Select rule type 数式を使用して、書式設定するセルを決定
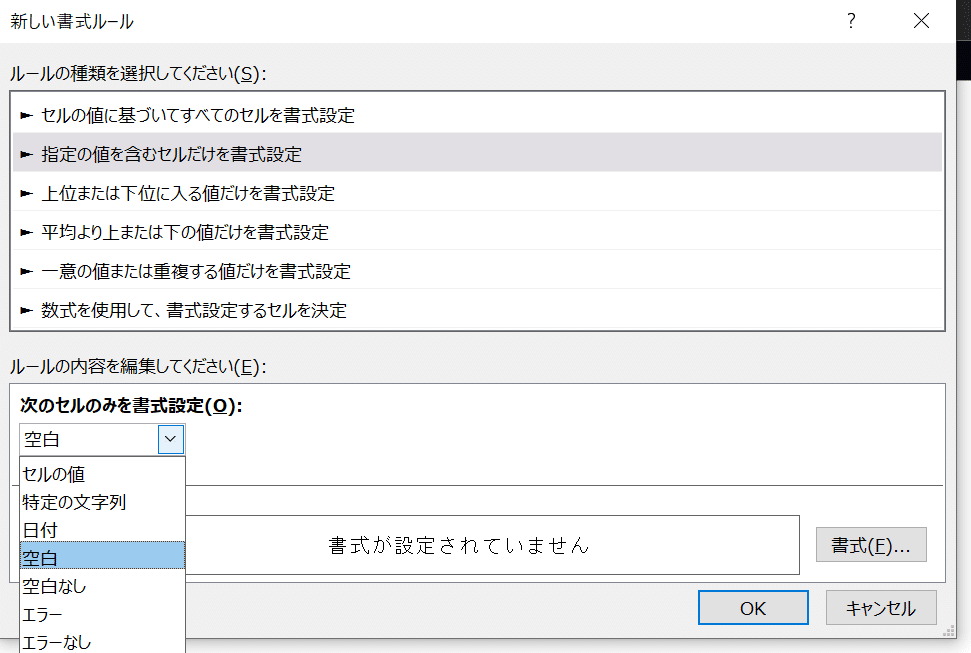This screenshot has width=971, height=653. click(477, 310)
